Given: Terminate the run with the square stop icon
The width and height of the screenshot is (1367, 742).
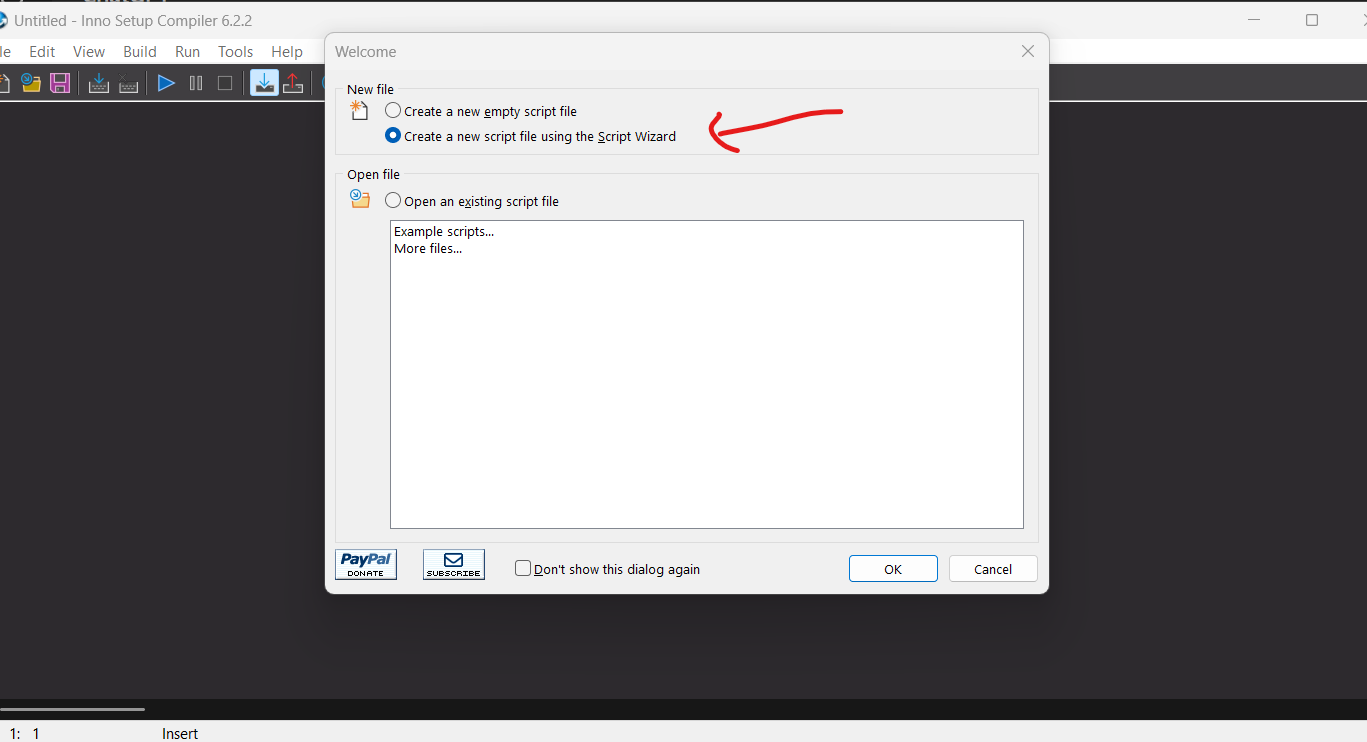Looking at the screenshot, I should [x=225, y=83].
